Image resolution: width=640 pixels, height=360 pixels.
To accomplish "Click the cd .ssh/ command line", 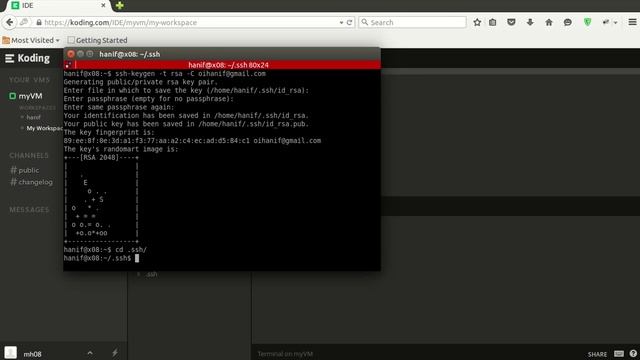I will tap(105, 249).
